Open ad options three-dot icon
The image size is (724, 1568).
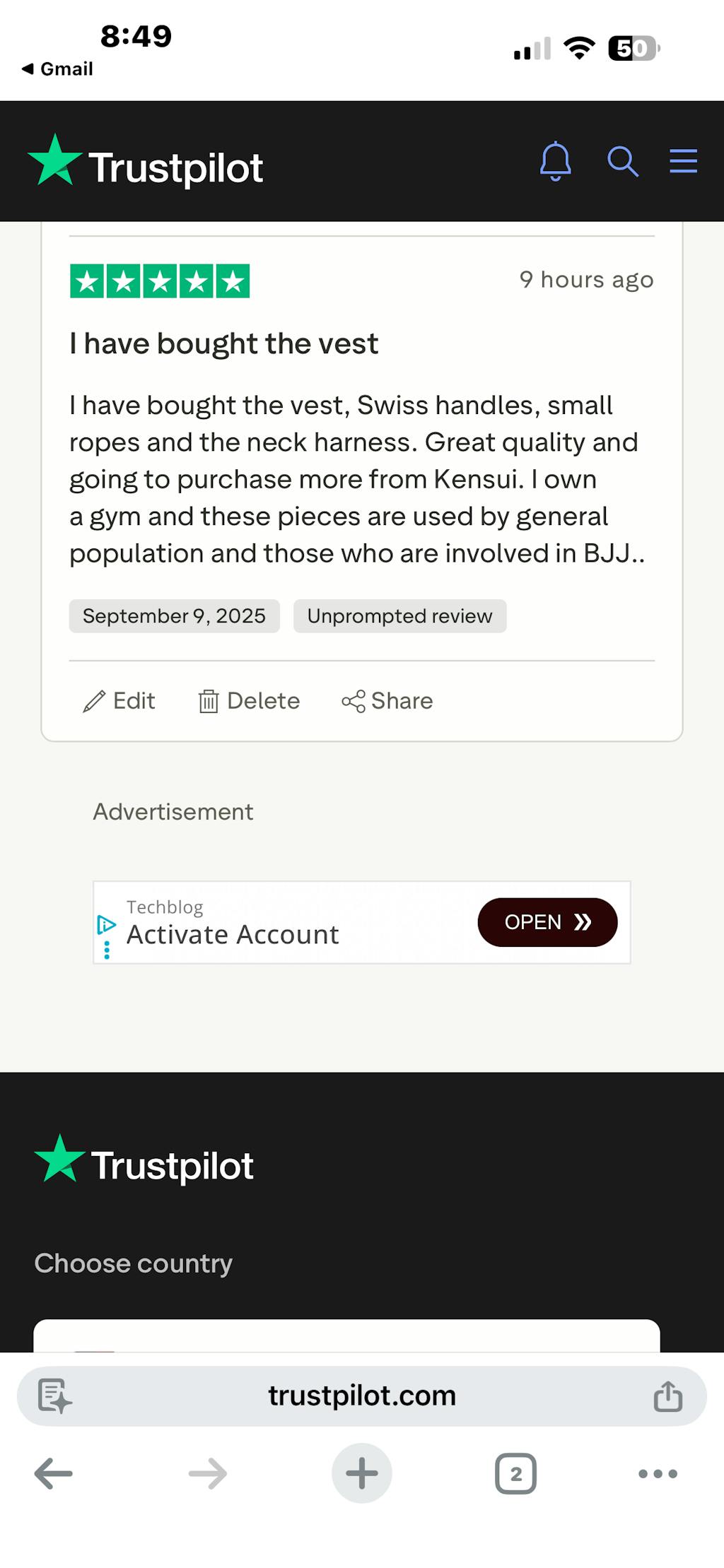pos(107,950)
